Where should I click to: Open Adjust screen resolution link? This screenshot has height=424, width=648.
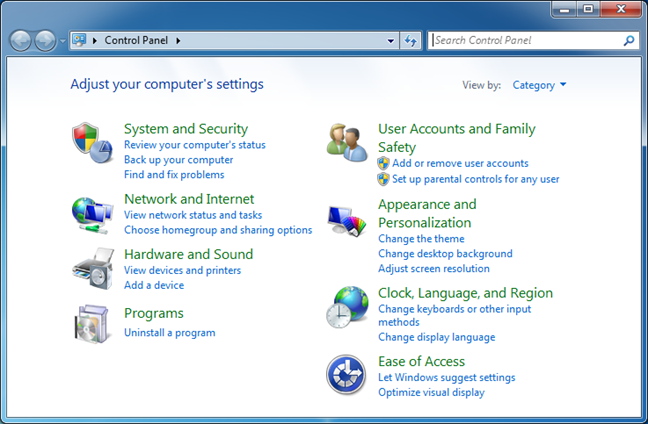coord(434,269)
